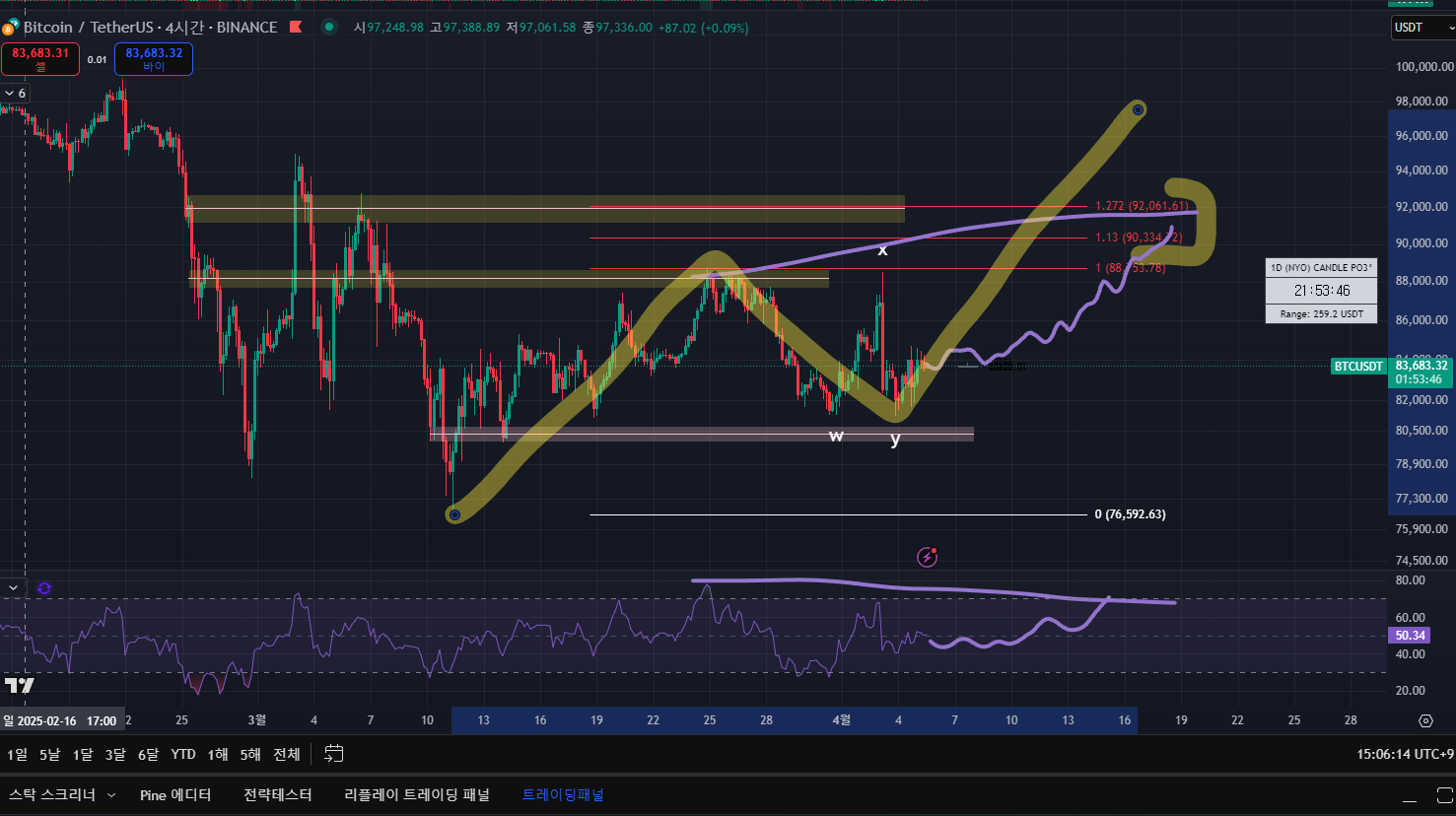Screen dimensions: 1456x816
Task: Open the USDT currency dropdown
Action: coord(1422,28)
